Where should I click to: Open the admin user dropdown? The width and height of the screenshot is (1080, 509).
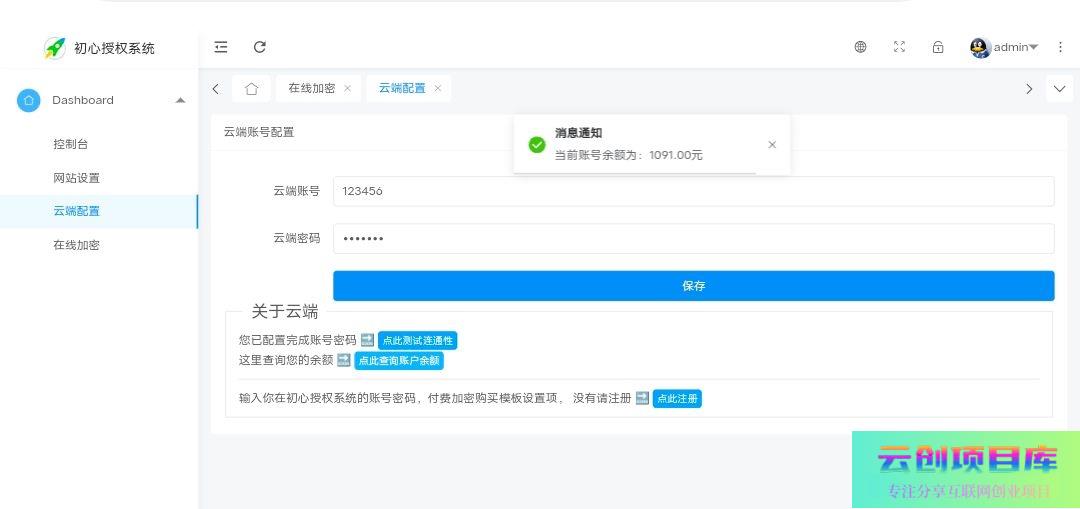1005,47
